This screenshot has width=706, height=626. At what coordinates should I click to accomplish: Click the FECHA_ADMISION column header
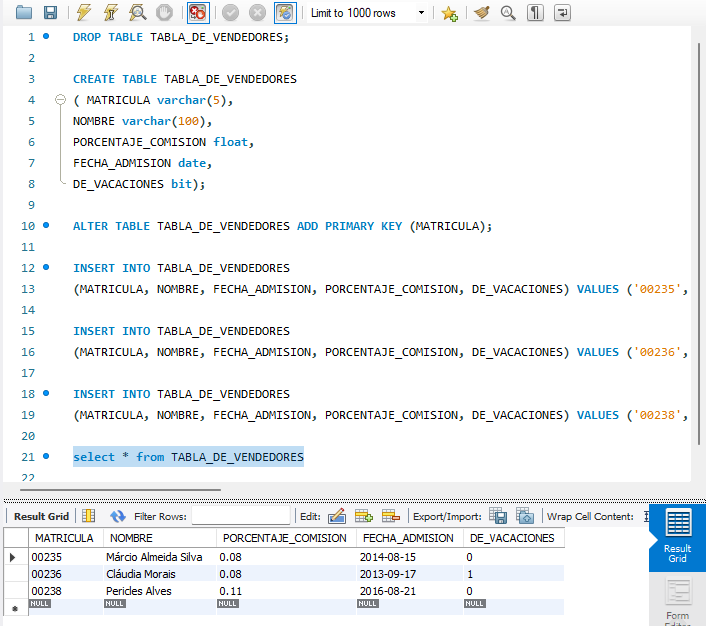tap(408, 538)
